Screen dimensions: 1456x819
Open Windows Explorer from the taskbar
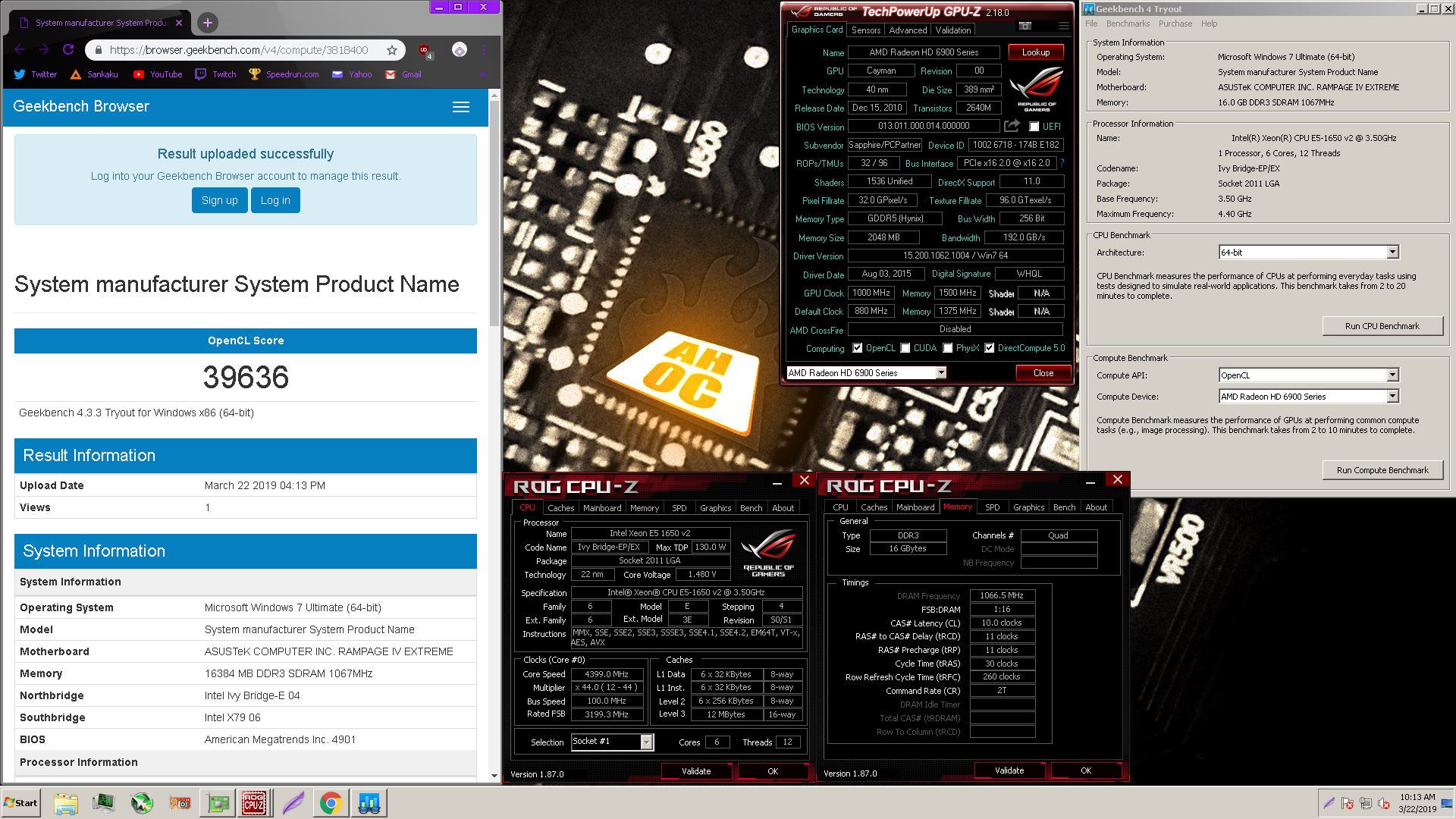(66, 803)
